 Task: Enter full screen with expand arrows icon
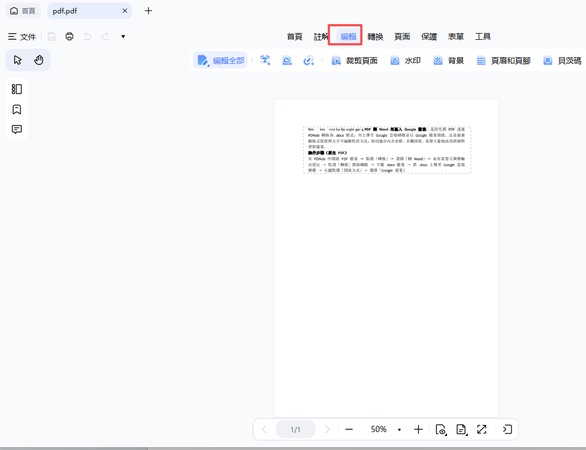tap(482, 429)
